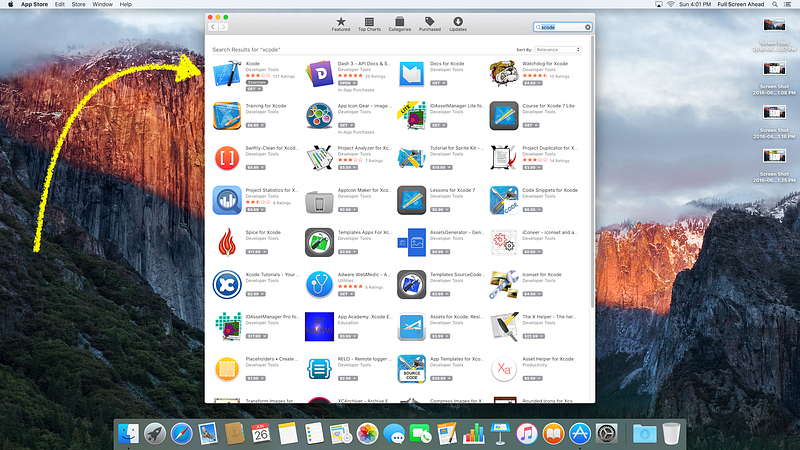Open the IDAssetManager Lite app icon
The width and height of the screenshot is (800, 450).
click(411, 116)
